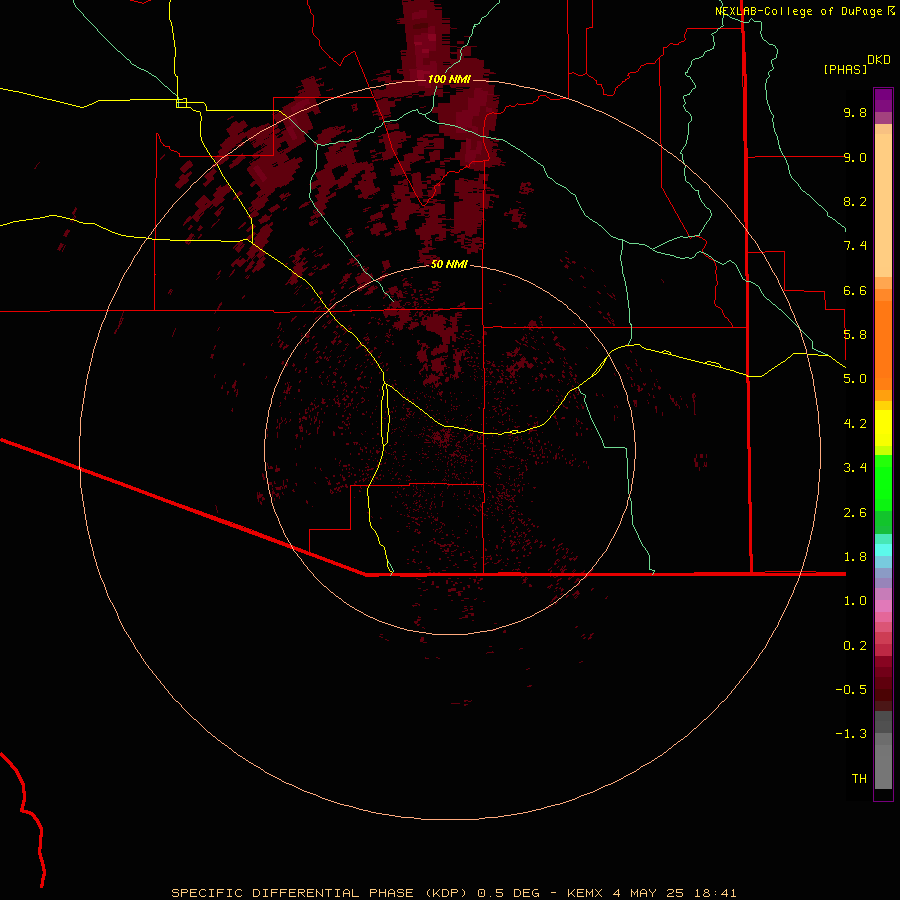900x900 pixels.
Task: Click the 3.4 value on color scale
Action: click(x=855, y=468)
